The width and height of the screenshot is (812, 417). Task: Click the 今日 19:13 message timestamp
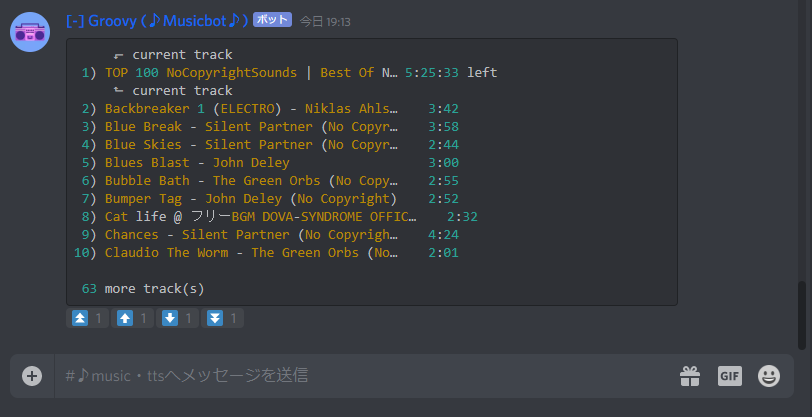click(325, 22)
